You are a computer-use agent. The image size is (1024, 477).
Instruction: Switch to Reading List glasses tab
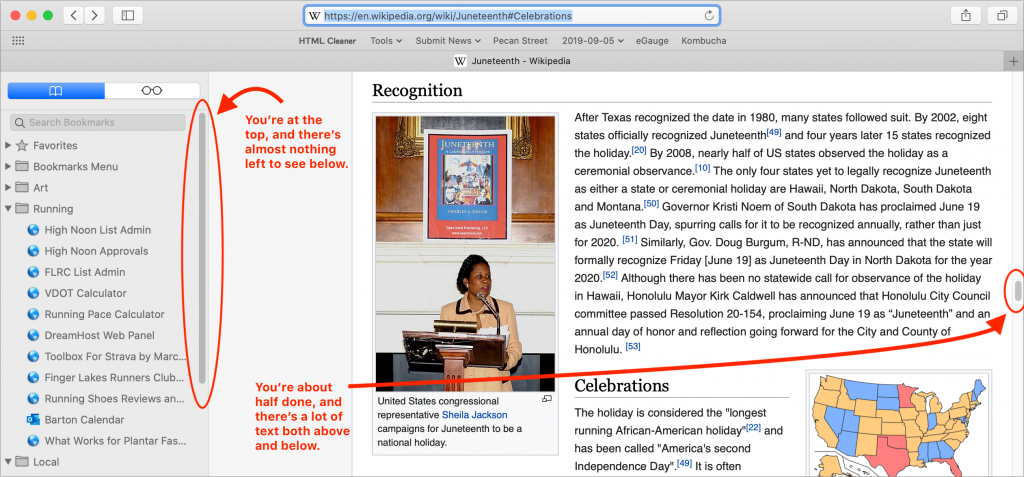[x=151, y=91]
